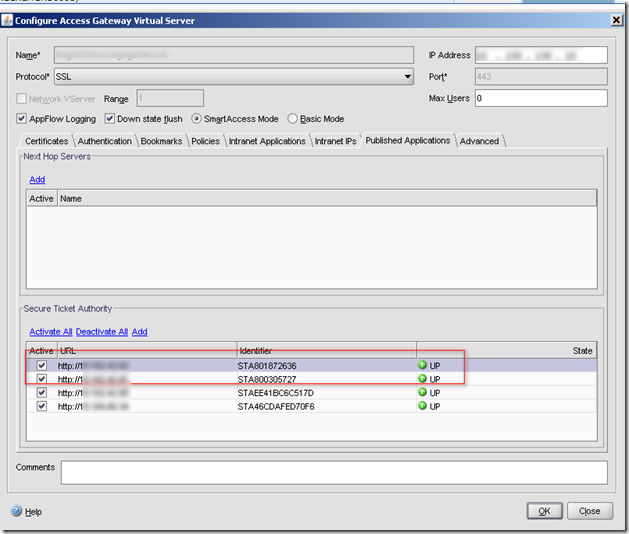Disable the Down state flush checkbox
Viewport: 629px width, 534px height.
[111, 119]
